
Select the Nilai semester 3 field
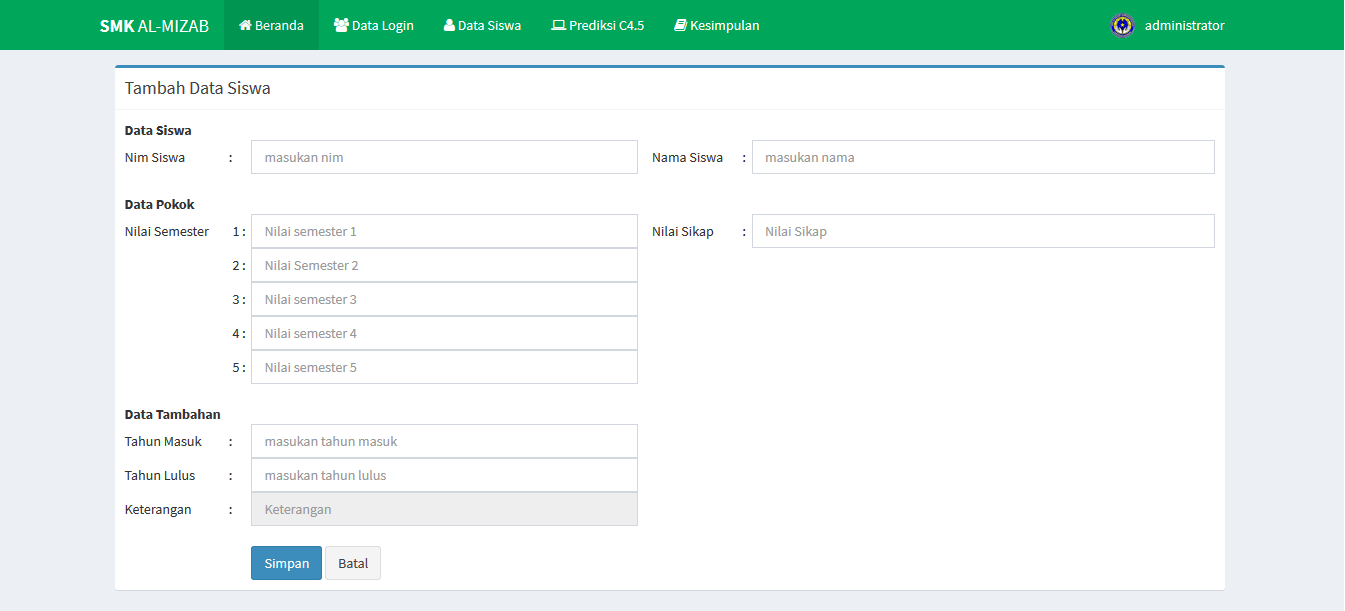click(444, 299)
